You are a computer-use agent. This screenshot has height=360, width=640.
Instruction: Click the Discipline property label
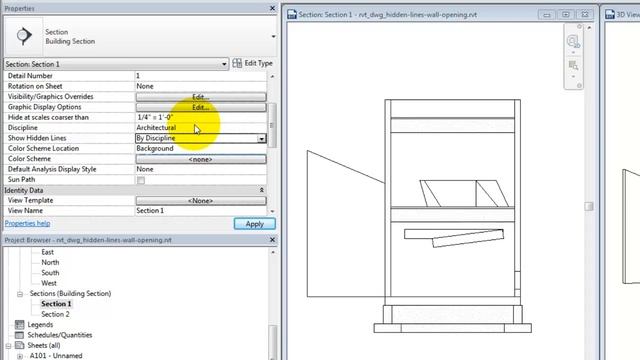pyautogui.click(x=22, y=128)
